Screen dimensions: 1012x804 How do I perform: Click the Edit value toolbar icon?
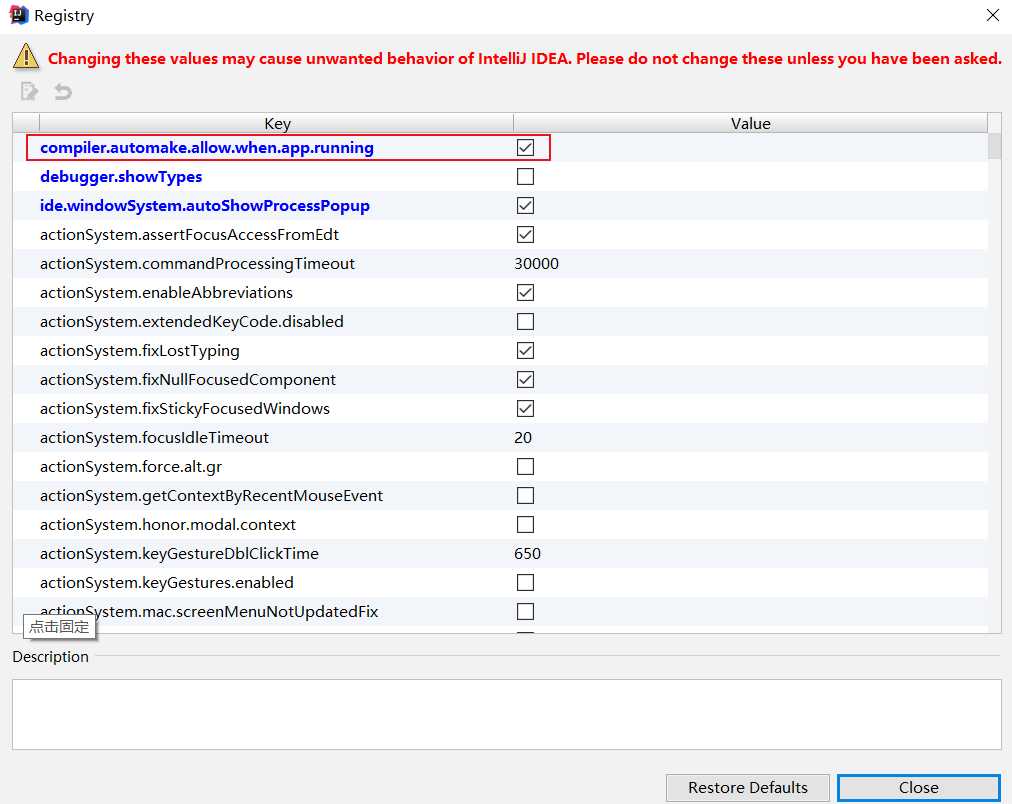point(29,92)
